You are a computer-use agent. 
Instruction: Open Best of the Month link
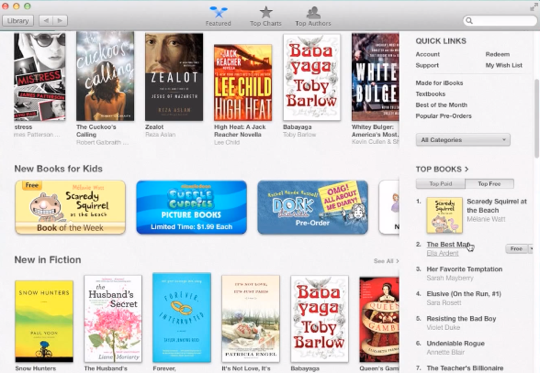(441, 105)
